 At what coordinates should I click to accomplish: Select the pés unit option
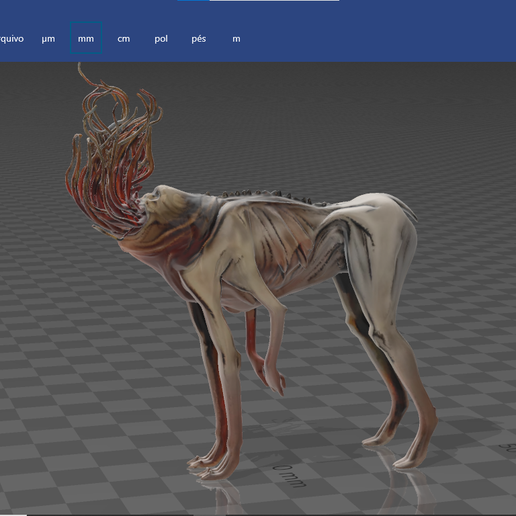coord(199,39)
